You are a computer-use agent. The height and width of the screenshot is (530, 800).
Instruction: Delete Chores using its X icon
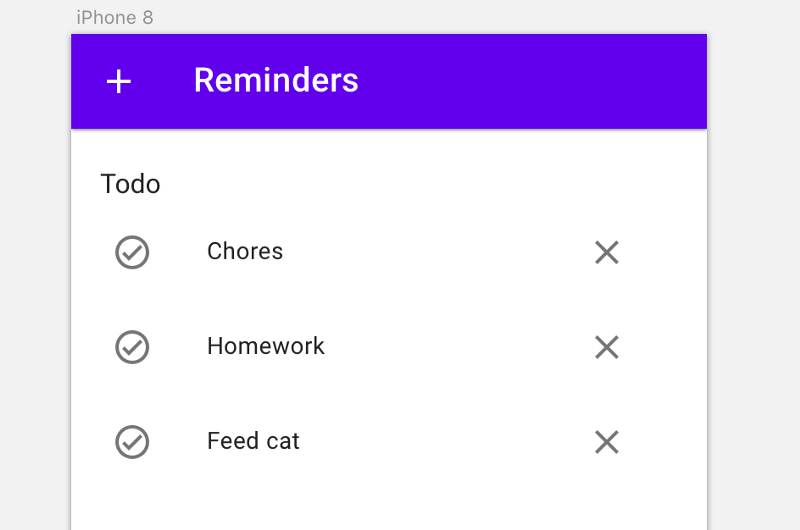(607, 252)
